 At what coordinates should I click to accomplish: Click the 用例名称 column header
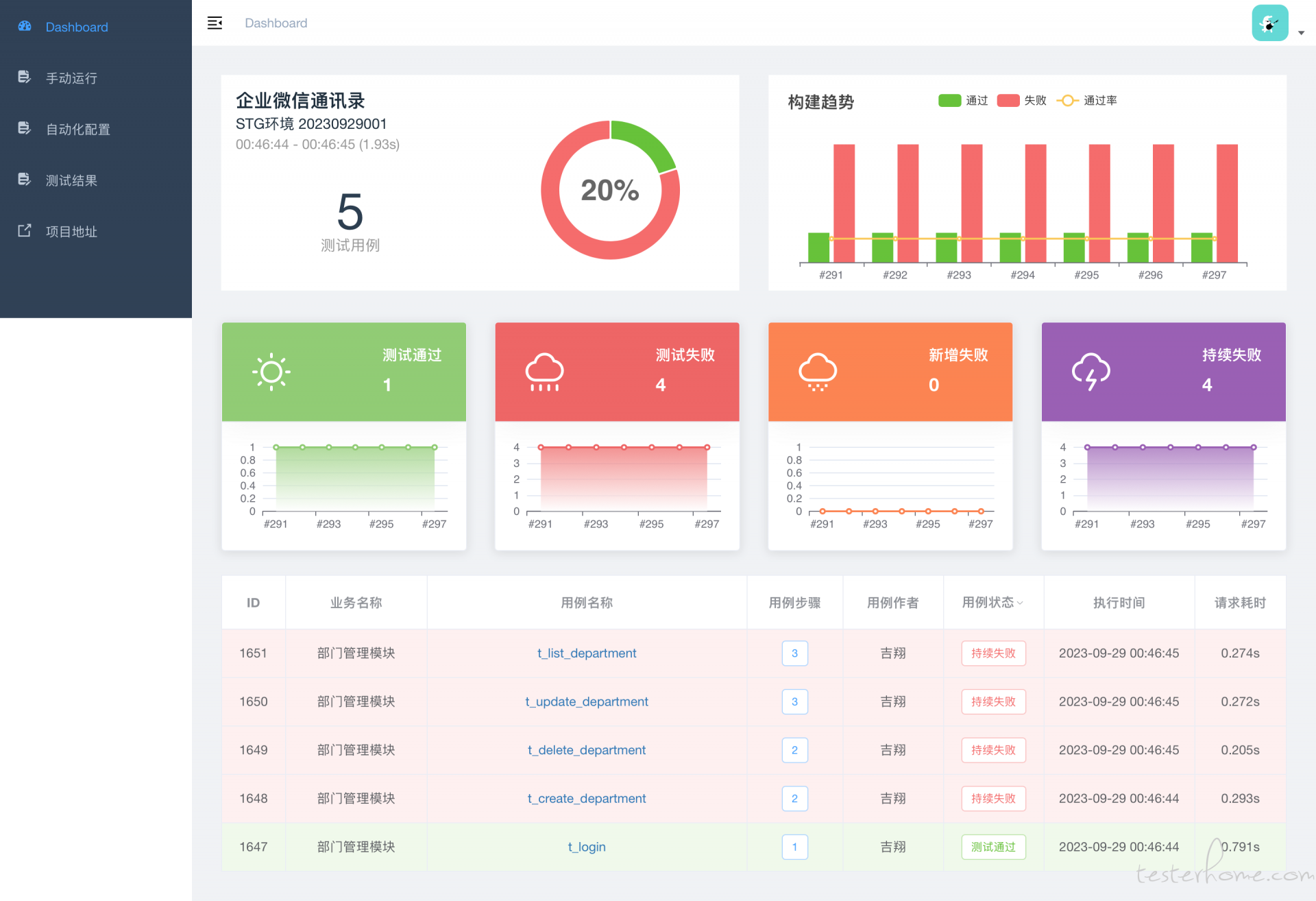tap(587, 603)
